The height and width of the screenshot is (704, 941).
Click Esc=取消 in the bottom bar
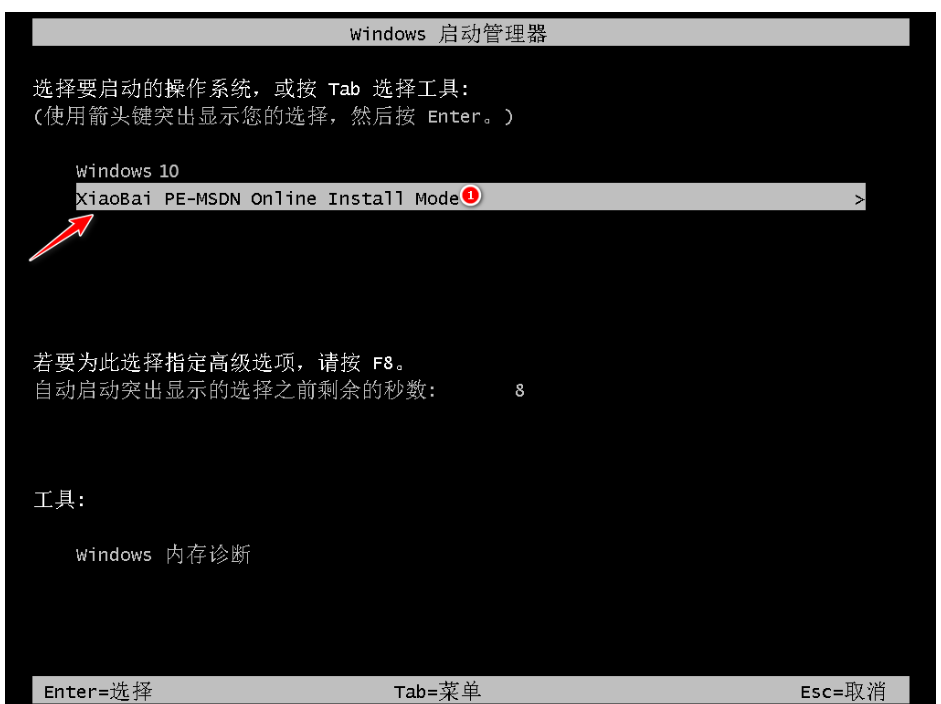(x=843, y=691)
